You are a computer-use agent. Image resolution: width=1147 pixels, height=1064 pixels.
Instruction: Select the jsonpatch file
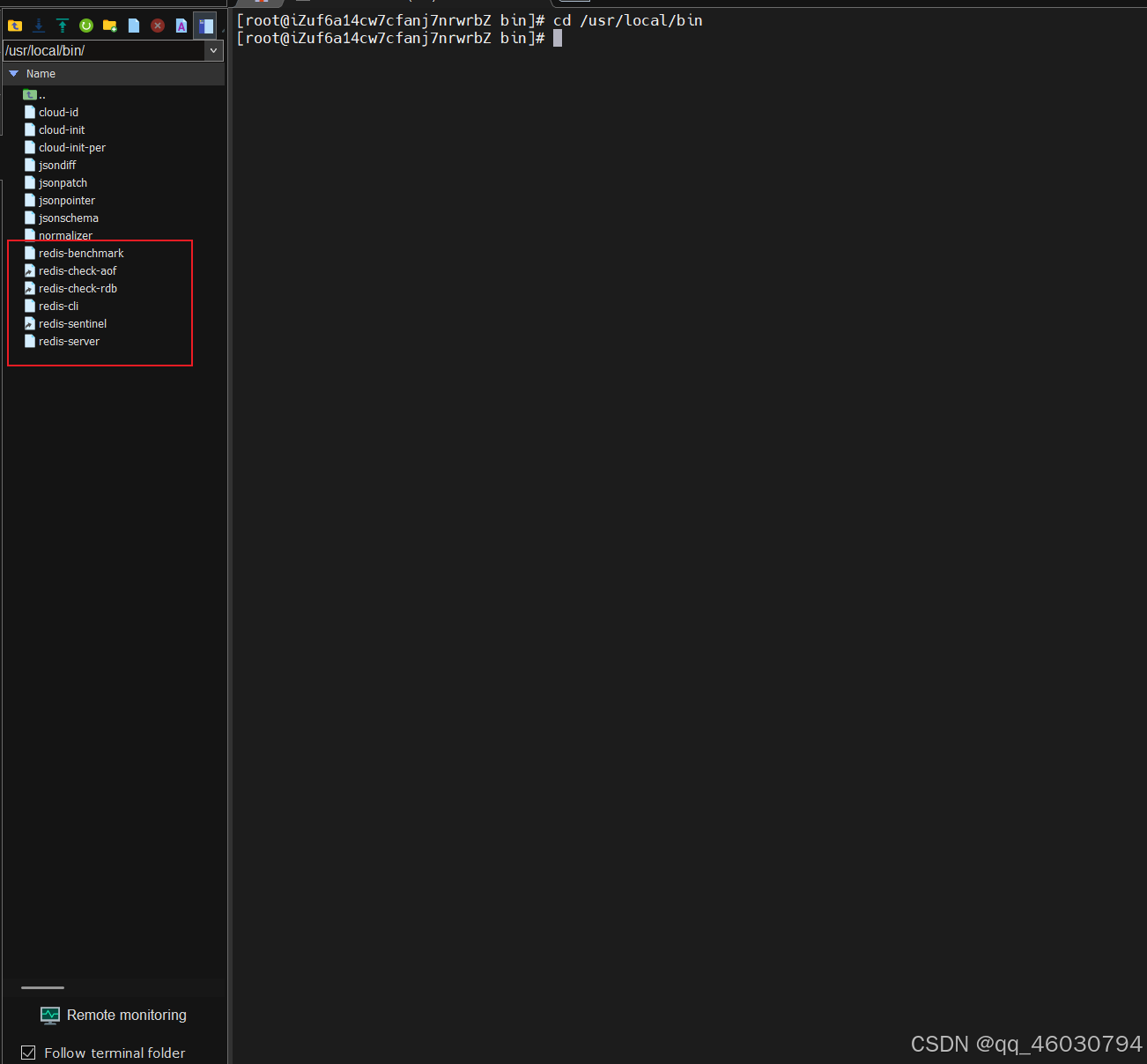(x=63, y=182)
